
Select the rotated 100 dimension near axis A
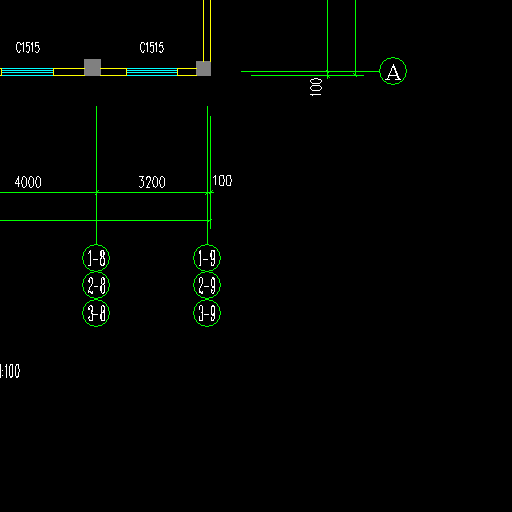coord(316,87)
